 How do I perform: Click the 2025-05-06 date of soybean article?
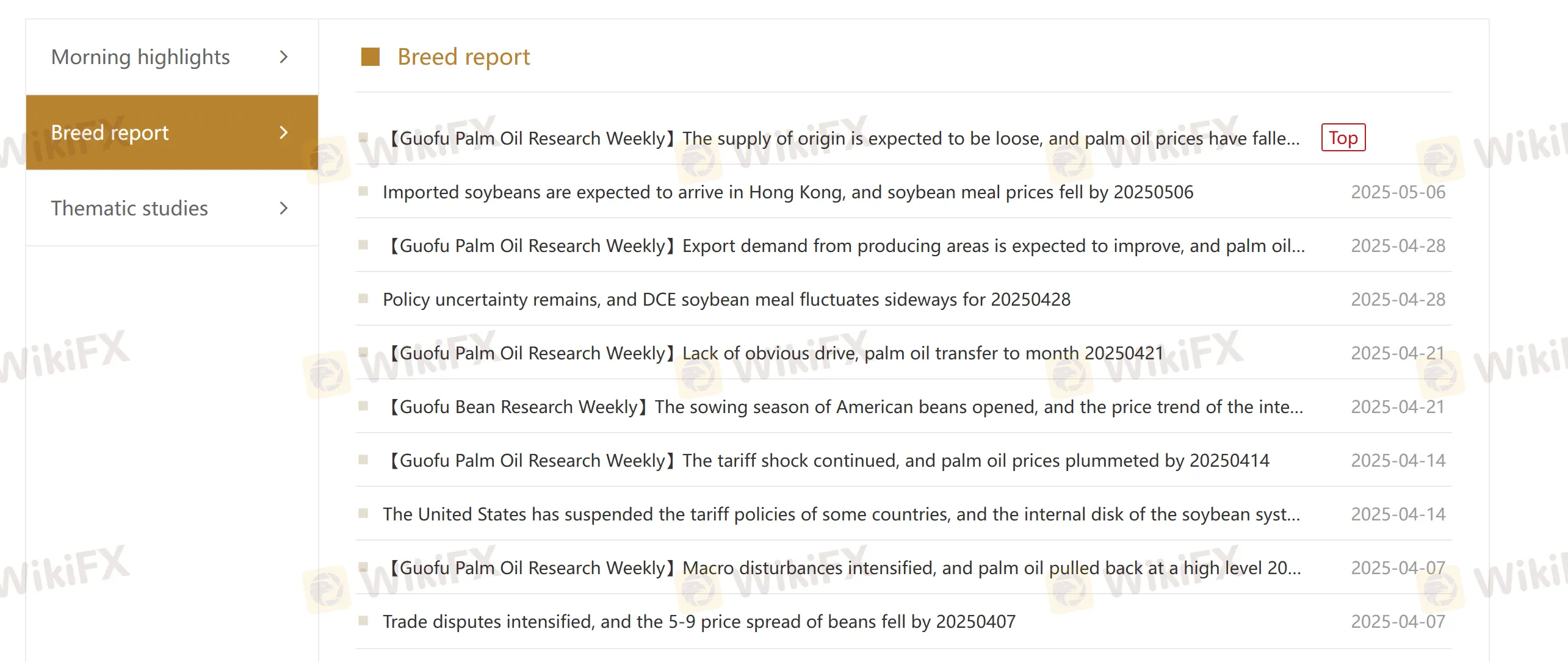[1398, 192]
